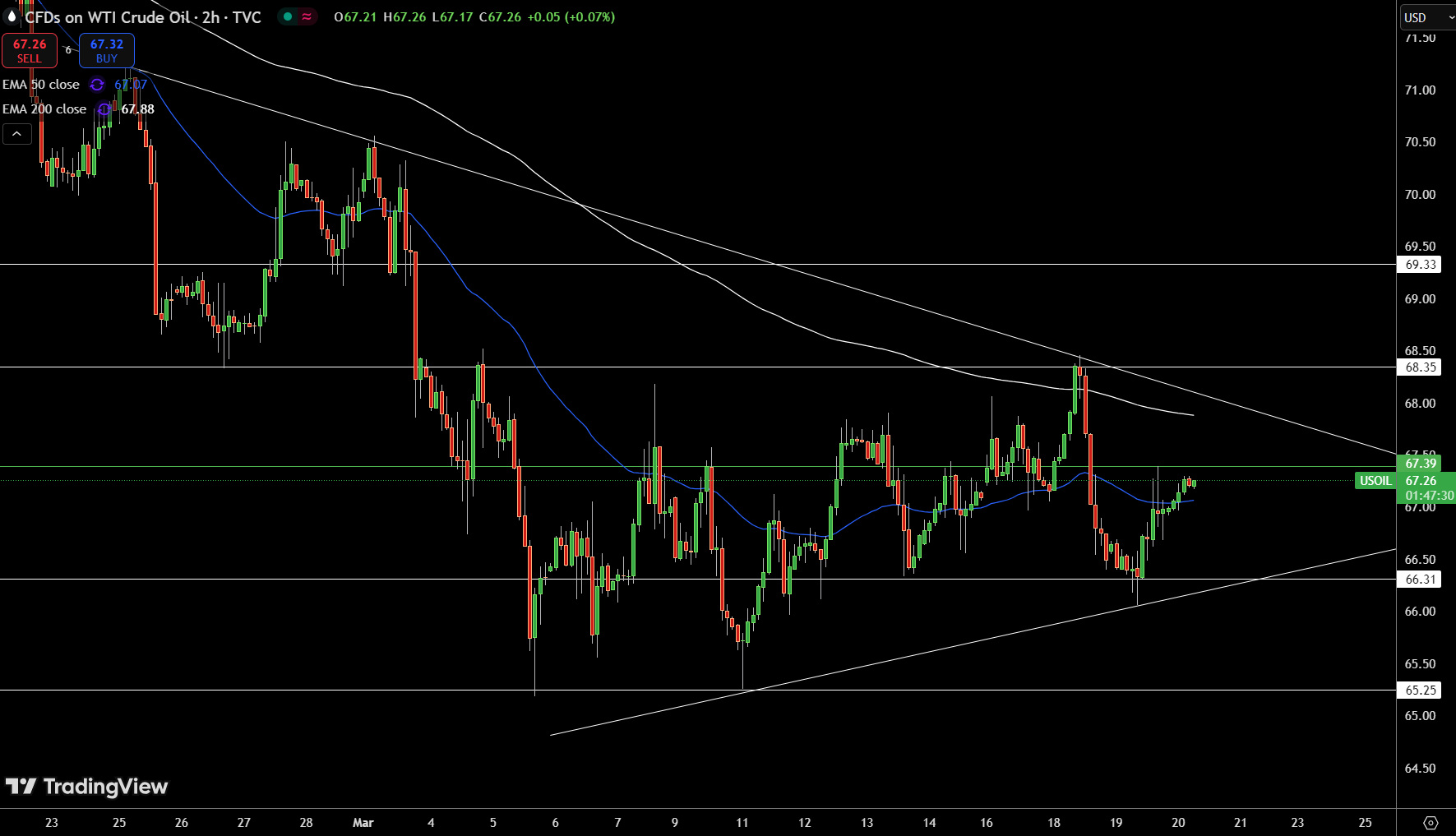Click the 11 date label on time axis
The width and height of the screenshot is (1456, 836).
tap(742, 823)
